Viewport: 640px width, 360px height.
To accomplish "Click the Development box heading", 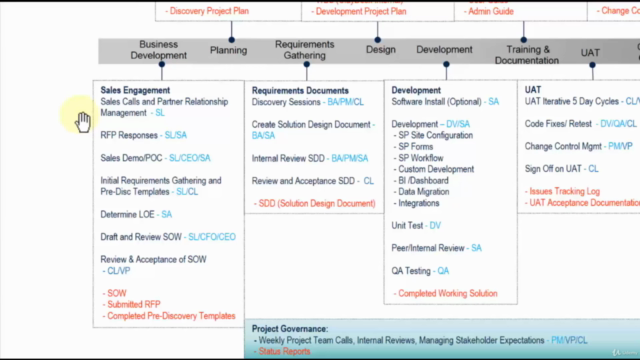I will click(416, 90).
